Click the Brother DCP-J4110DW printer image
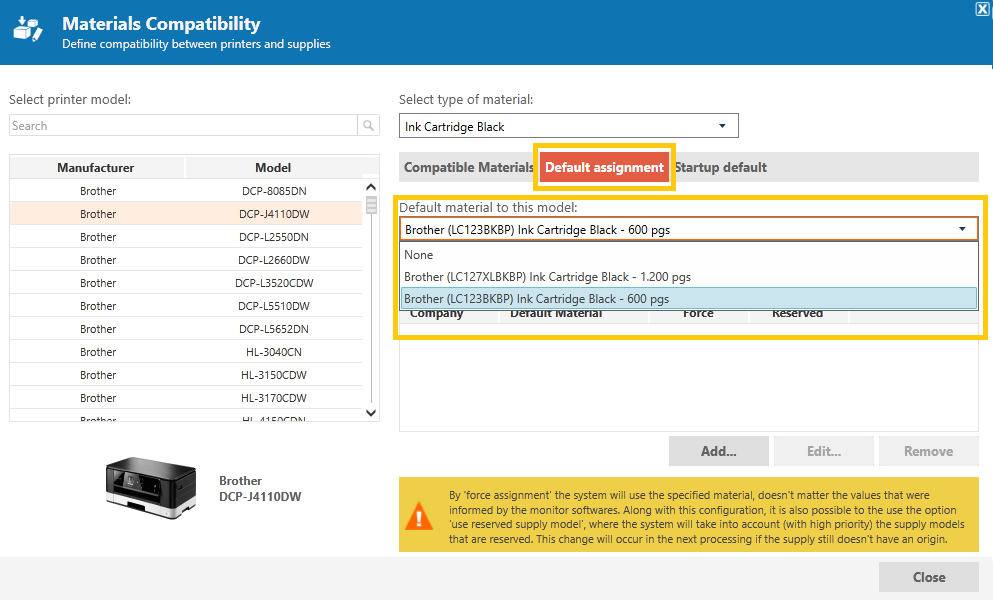Screen dimensions: 993x600 coord(151,488)
